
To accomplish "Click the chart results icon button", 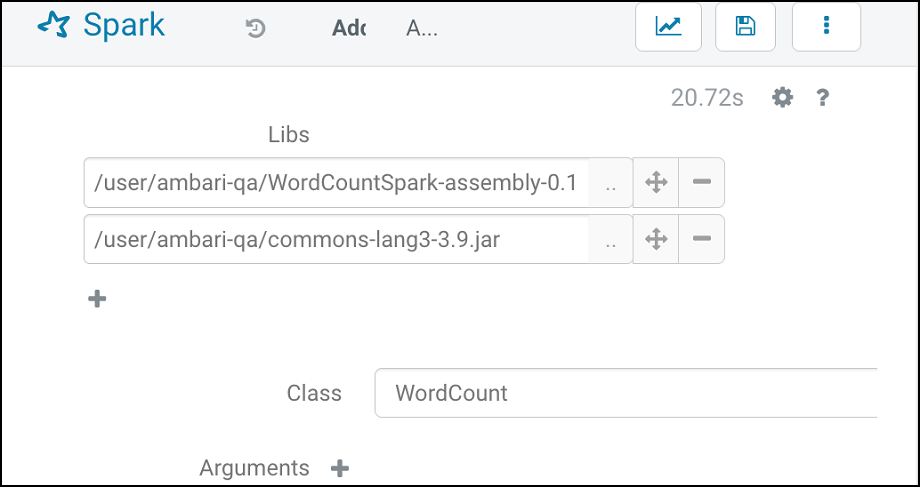I will point(668,27).
